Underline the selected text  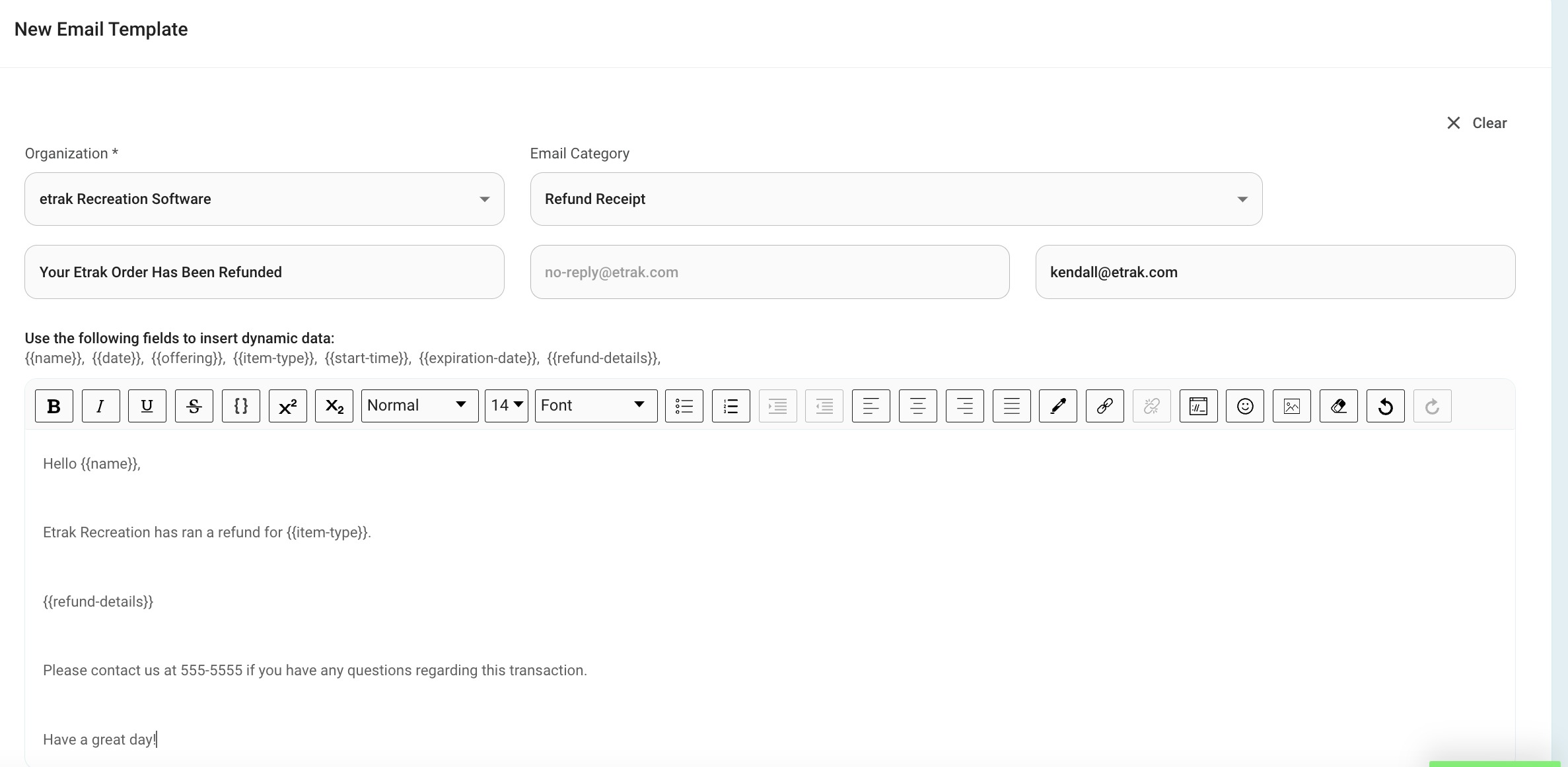click(147, 406)
